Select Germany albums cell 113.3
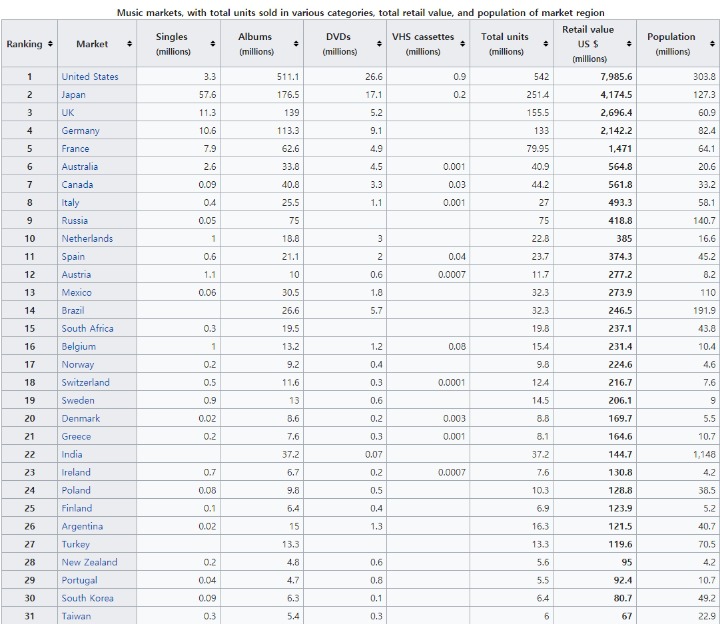Image resolution: width=720 pixels, height=624 pixels. [262, 130]
